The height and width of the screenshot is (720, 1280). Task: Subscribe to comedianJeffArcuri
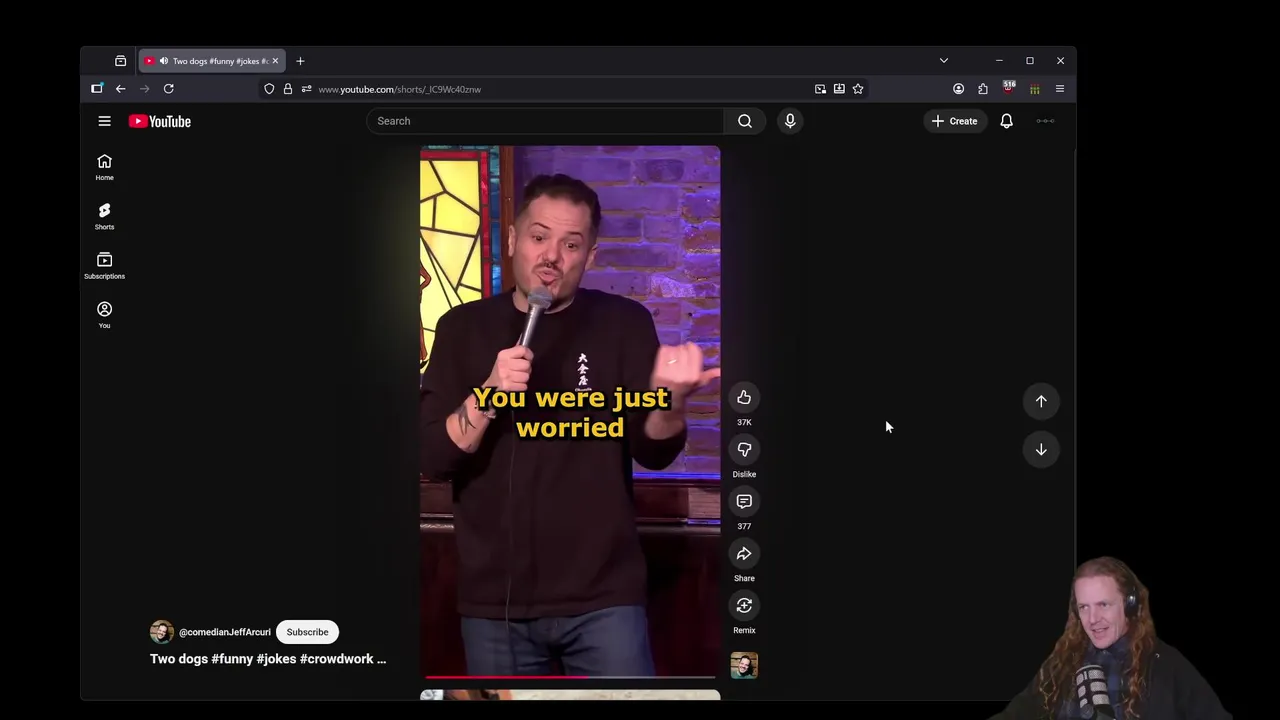[x=307, y=632]
